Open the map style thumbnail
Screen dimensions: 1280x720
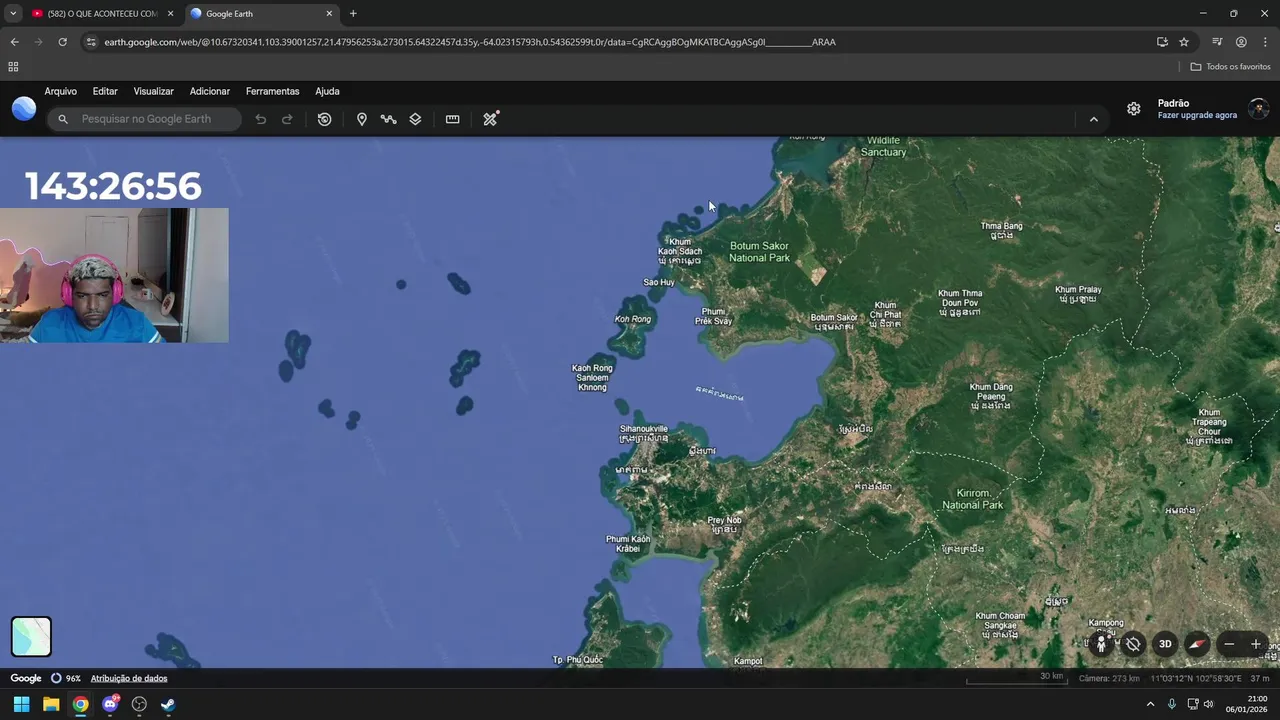31,636
